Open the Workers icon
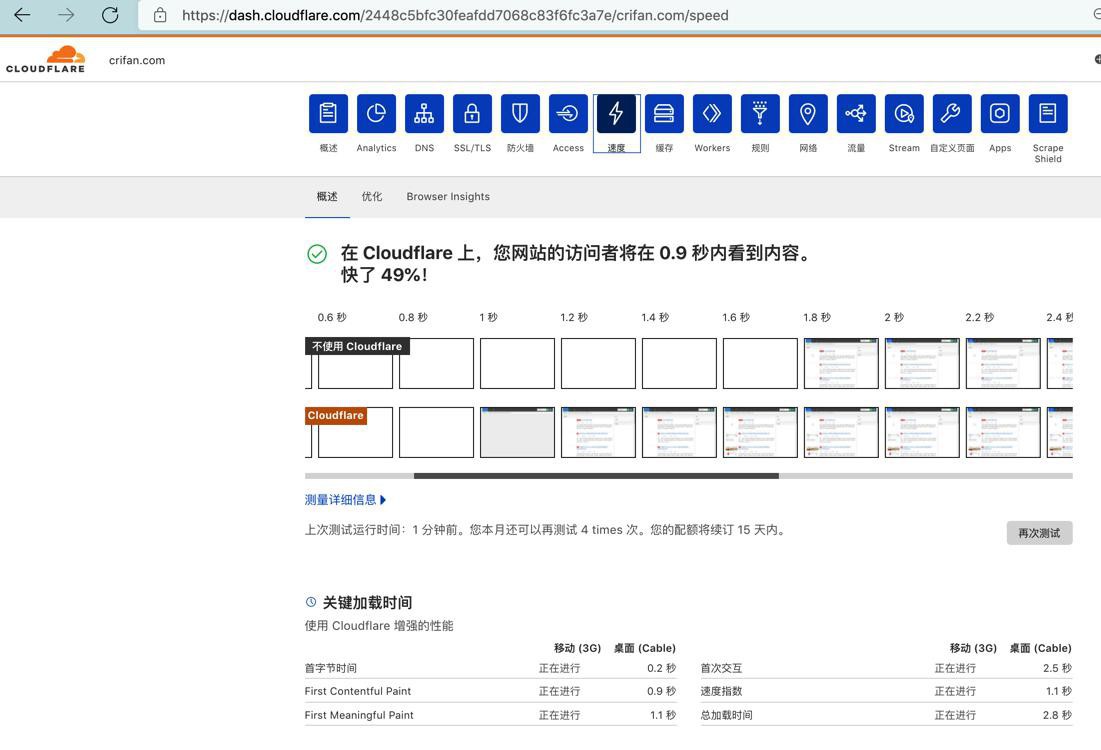Viewport: 1101px width, 750px height. point(712,113)
